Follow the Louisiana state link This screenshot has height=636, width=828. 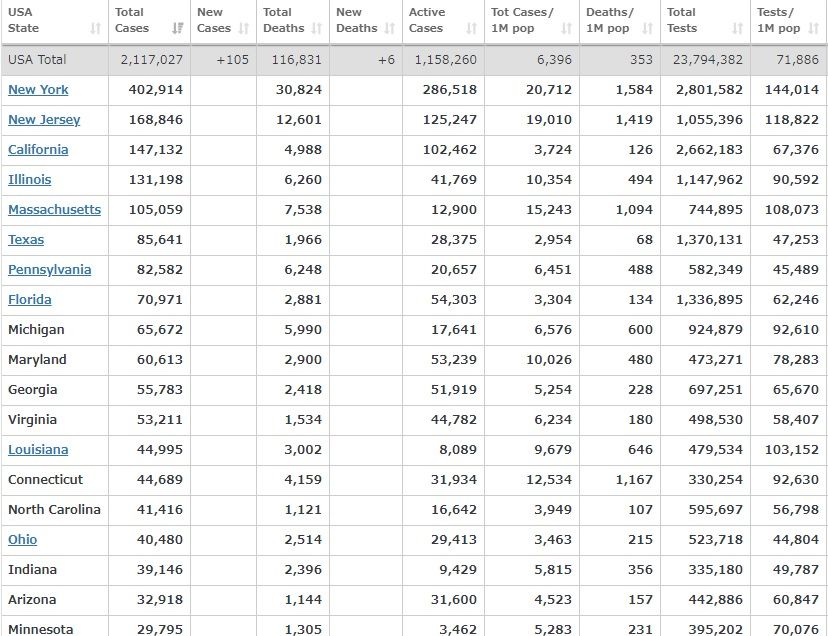point(38,450)
